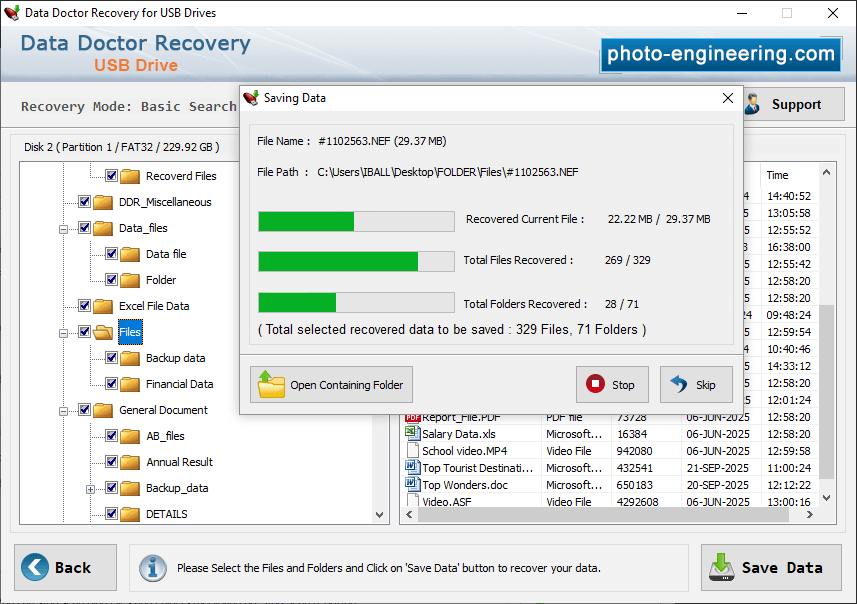Click the Save Data button
The width and height of the screenshot is (857, 604).
tap(771, 567)
